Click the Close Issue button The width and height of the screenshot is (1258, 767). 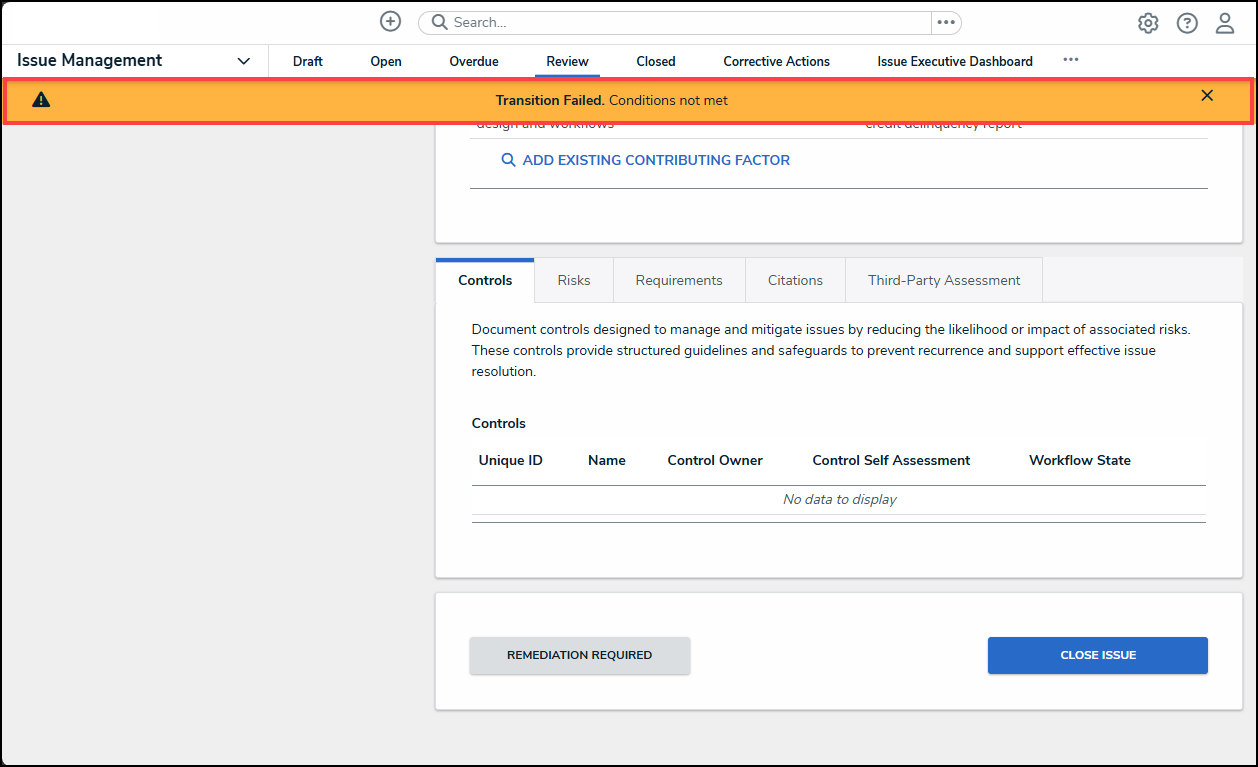pyautogui.click(x=1097, y=655)
